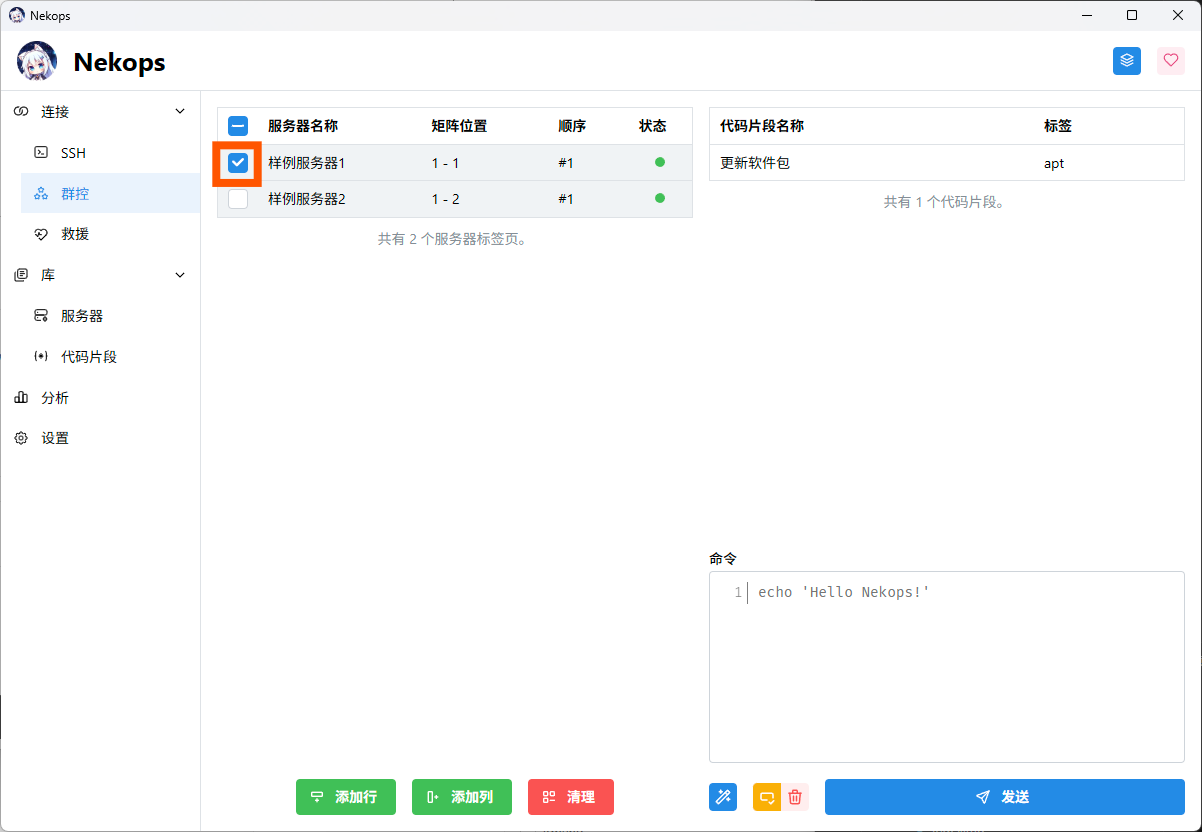Check the 样例服务器2 checkbox
The image size is (1202, 832).
tap(238, 199)
